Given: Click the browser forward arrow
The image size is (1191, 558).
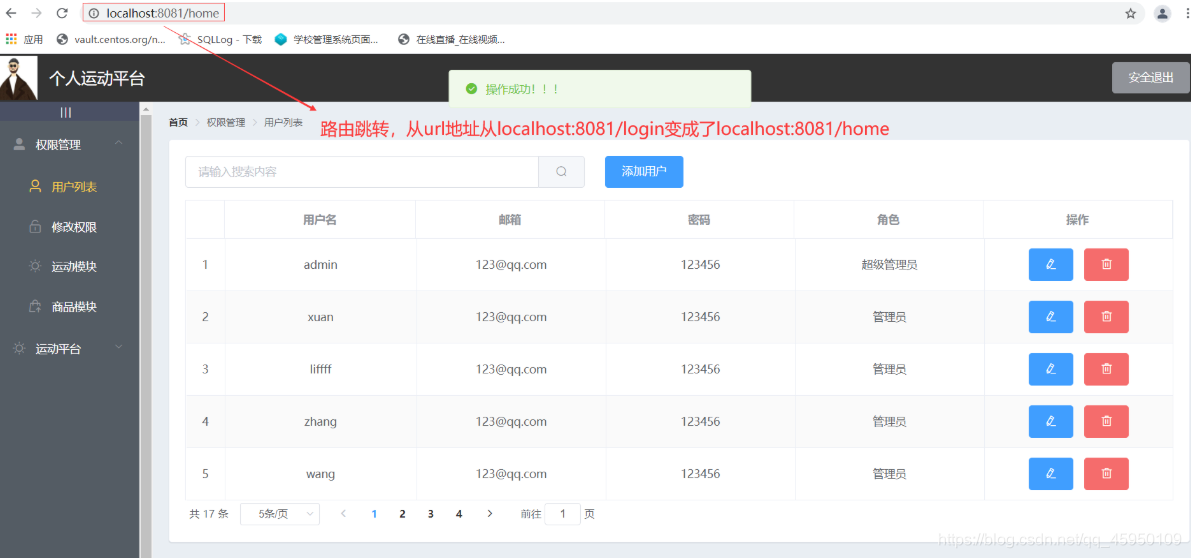Looking at the screenshot, I should click(36, 13).
